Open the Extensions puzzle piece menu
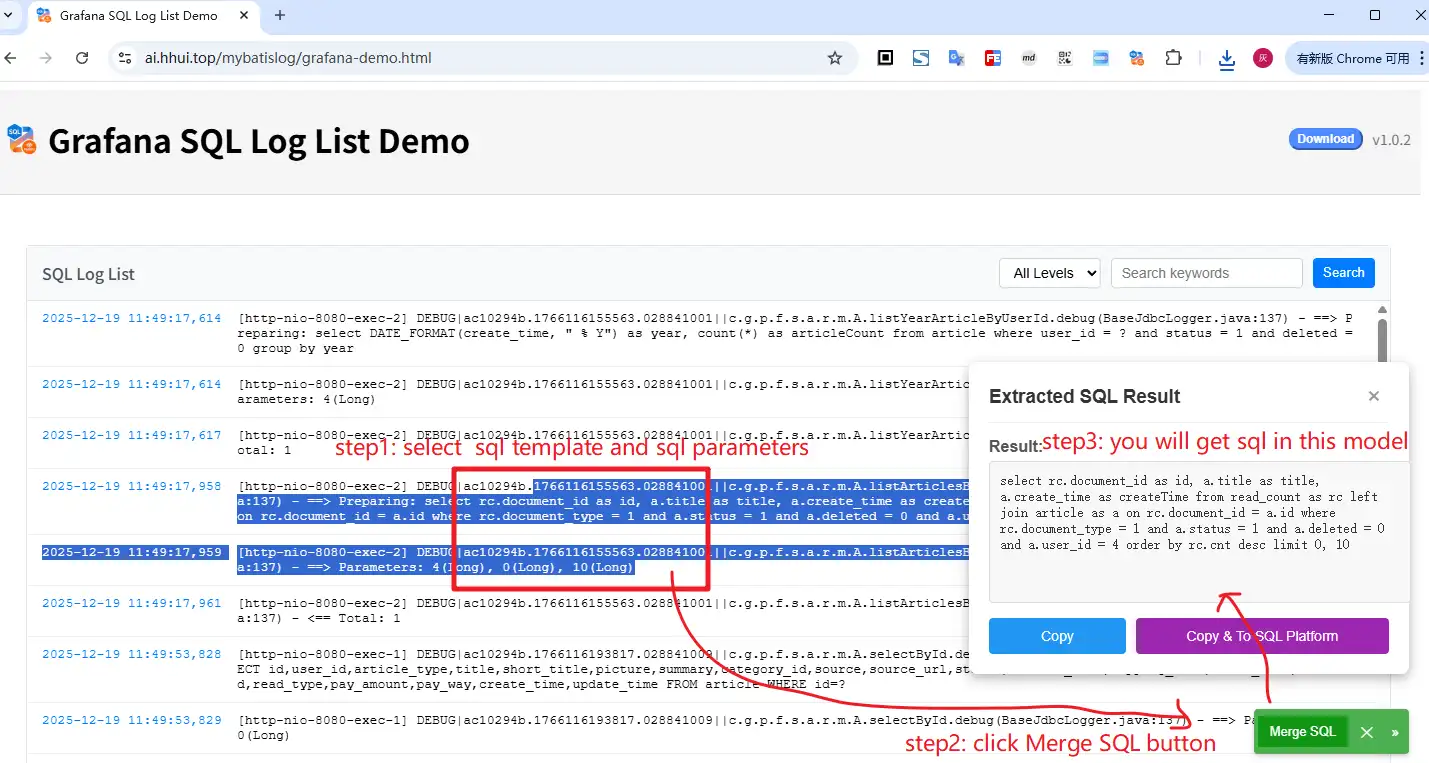This screenshot has height=763, width=1429. pos(1173,58)
